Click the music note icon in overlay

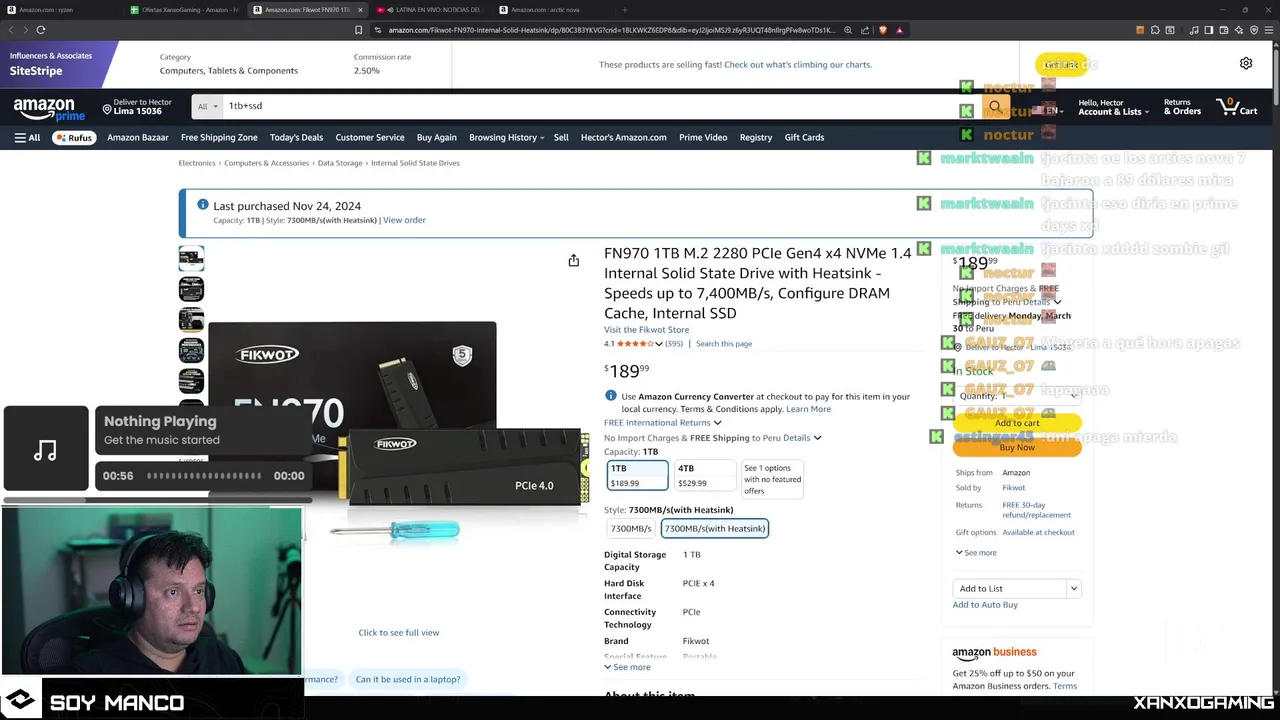coord(45,450)
